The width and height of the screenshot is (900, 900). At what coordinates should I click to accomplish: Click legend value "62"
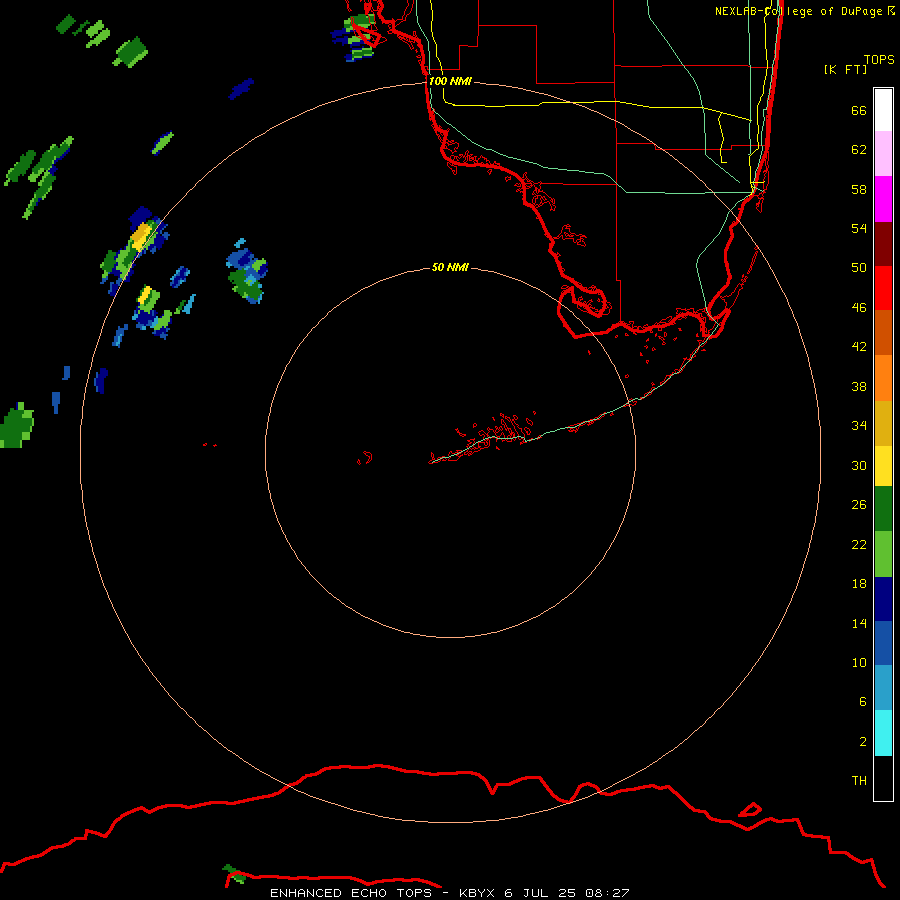[x=859, y=150]
